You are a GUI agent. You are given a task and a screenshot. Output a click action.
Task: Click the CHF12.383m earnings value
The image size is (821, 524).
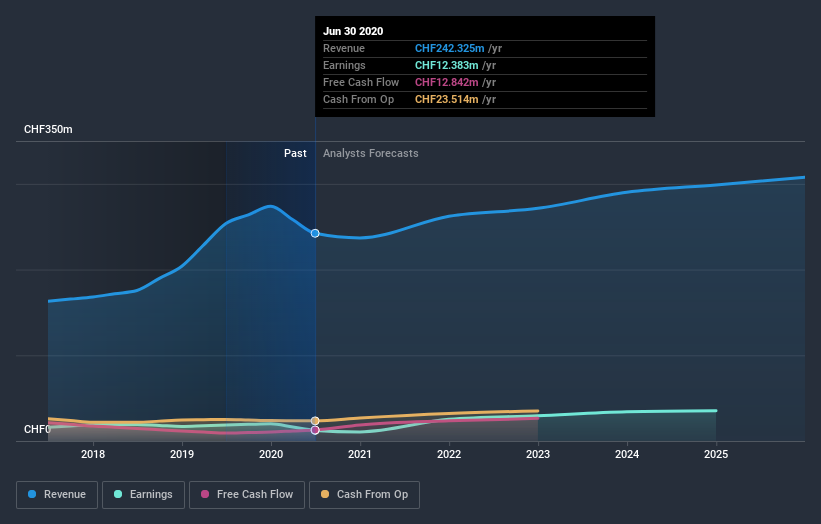tap(447, 65)
